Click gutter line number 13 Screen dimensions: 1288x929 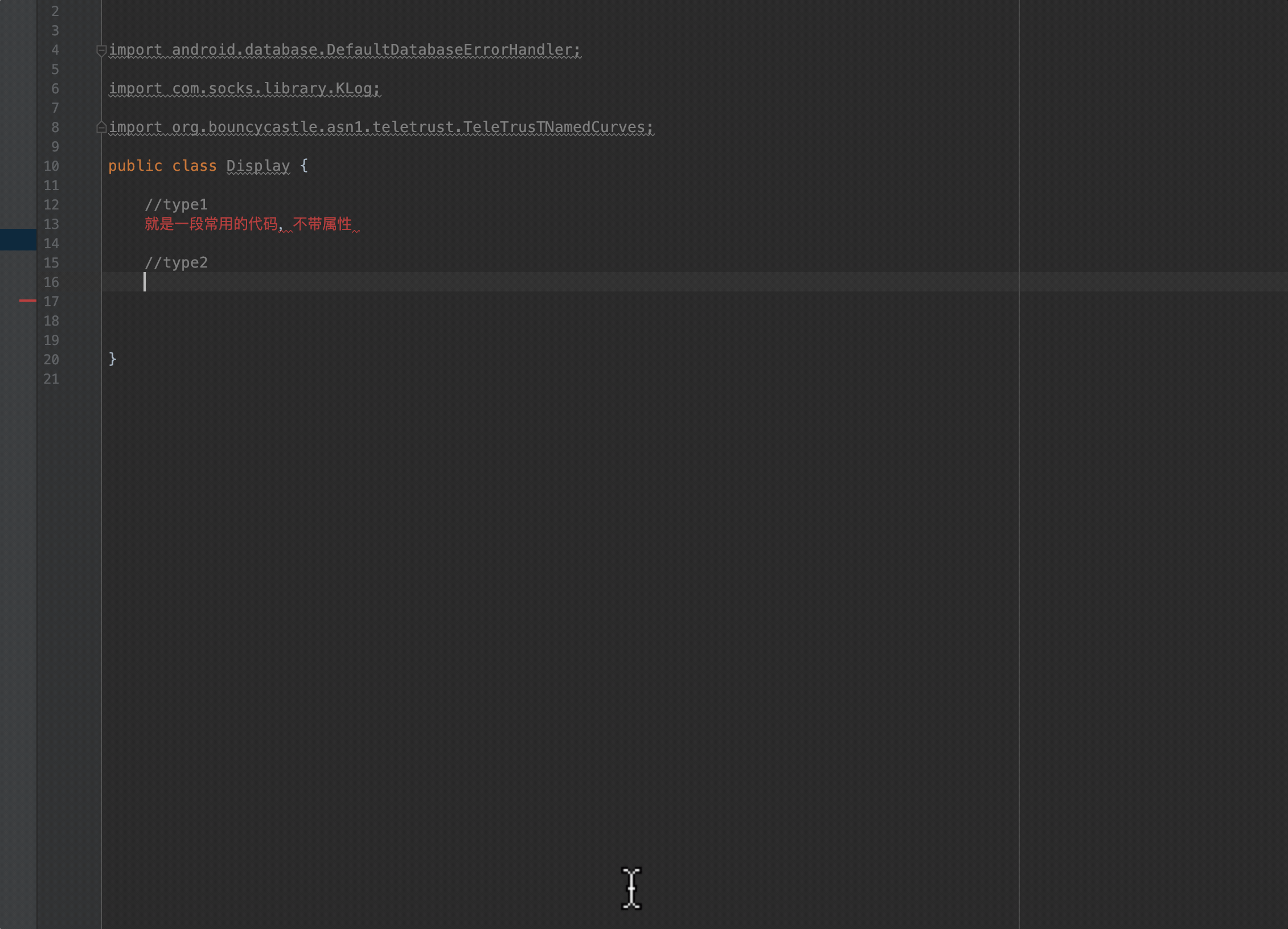[x=51, y=224]
